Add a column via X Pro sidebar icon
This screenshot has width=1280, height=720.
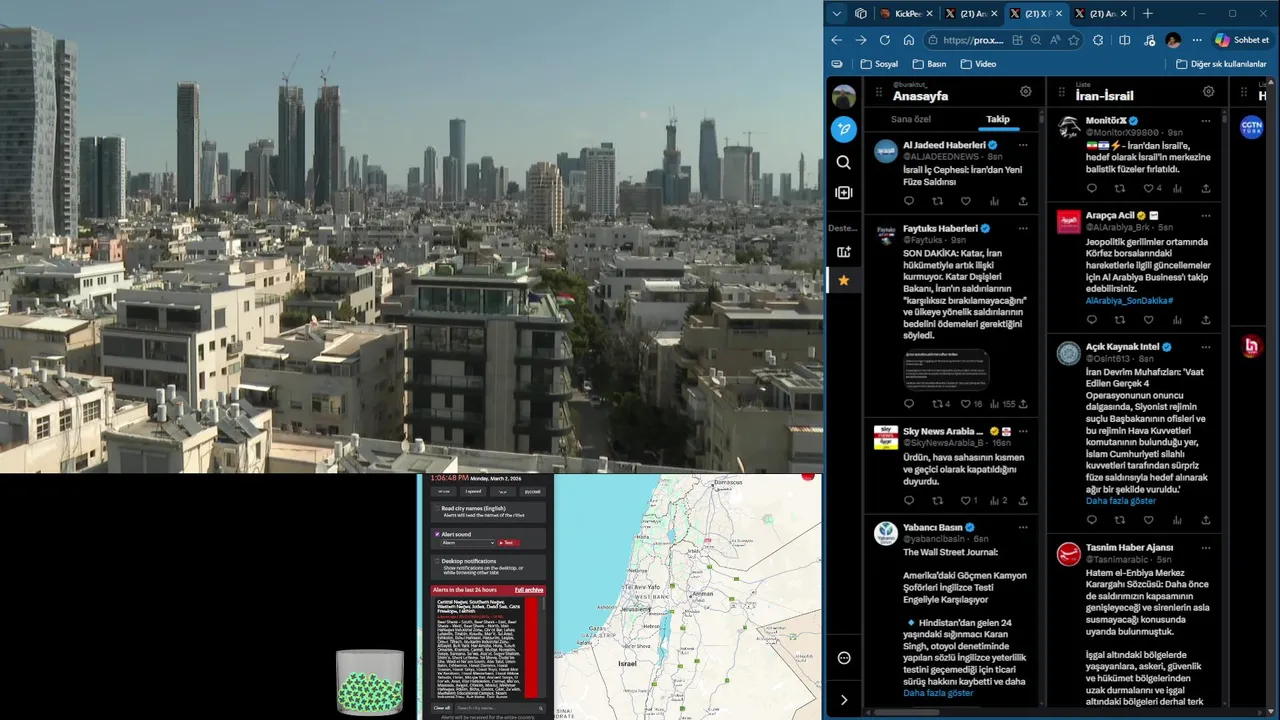tap(844, 193)
